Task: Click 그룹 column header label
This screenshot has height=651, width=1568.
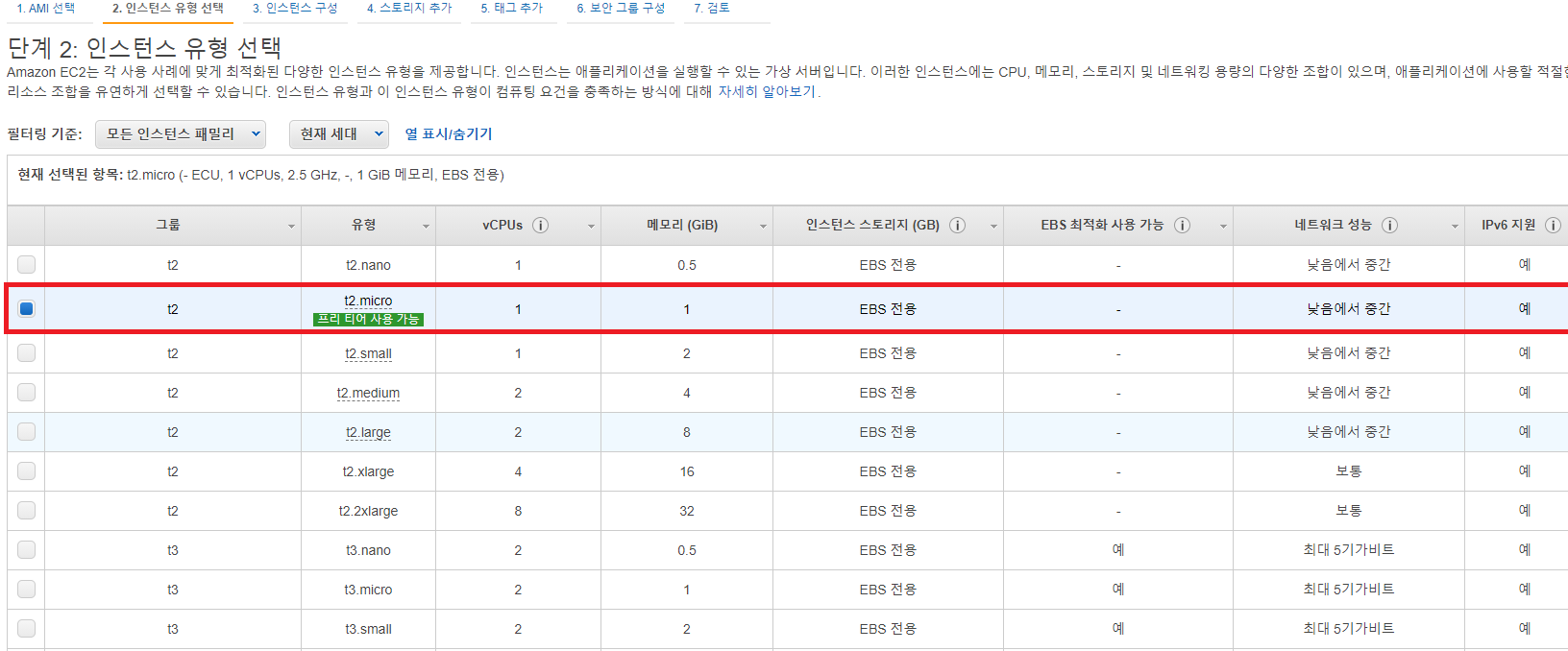Action: click(168, 225)
